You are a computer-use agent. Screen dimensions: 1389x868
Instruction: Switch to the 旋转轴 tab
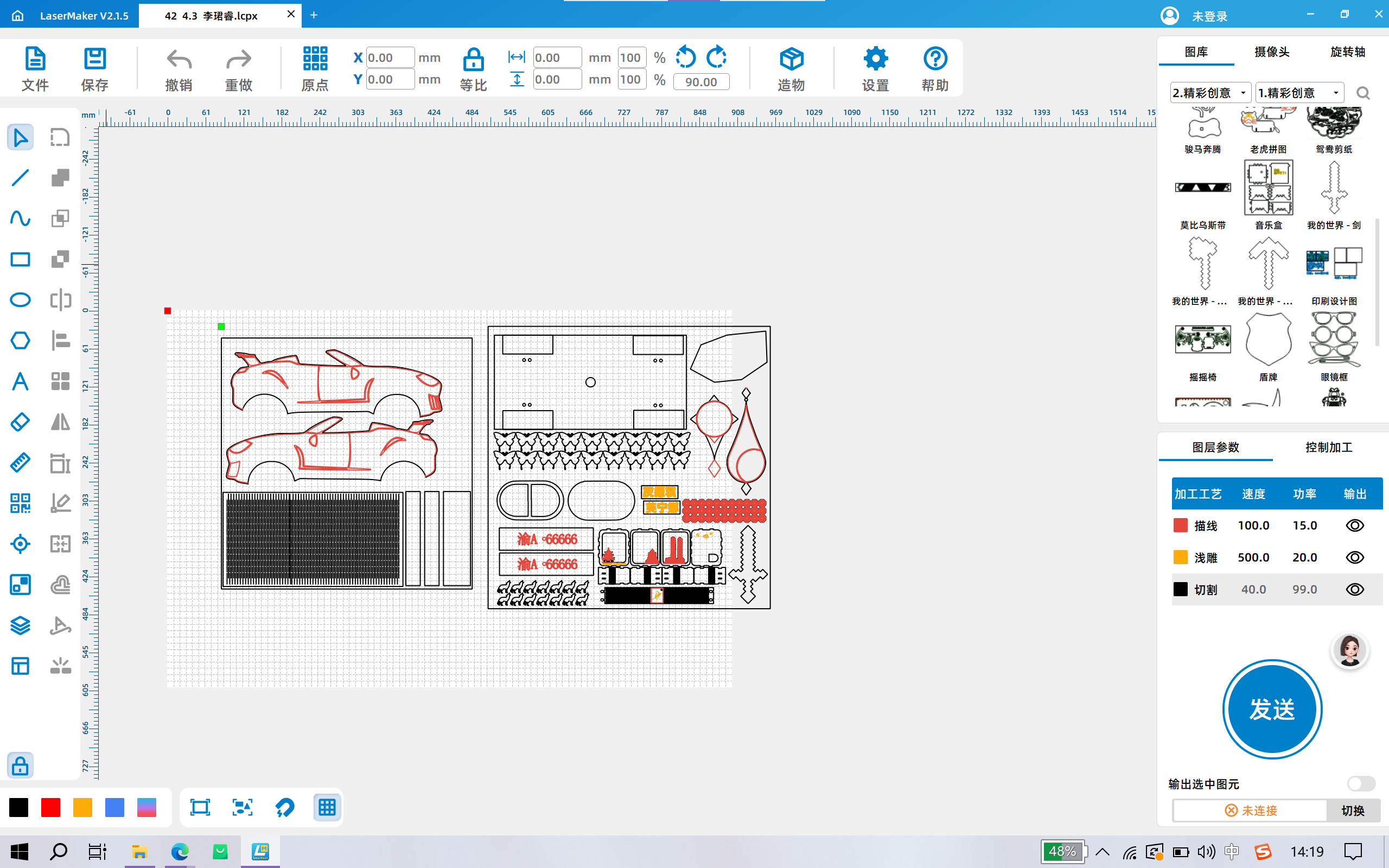[x=1348, y=52]
